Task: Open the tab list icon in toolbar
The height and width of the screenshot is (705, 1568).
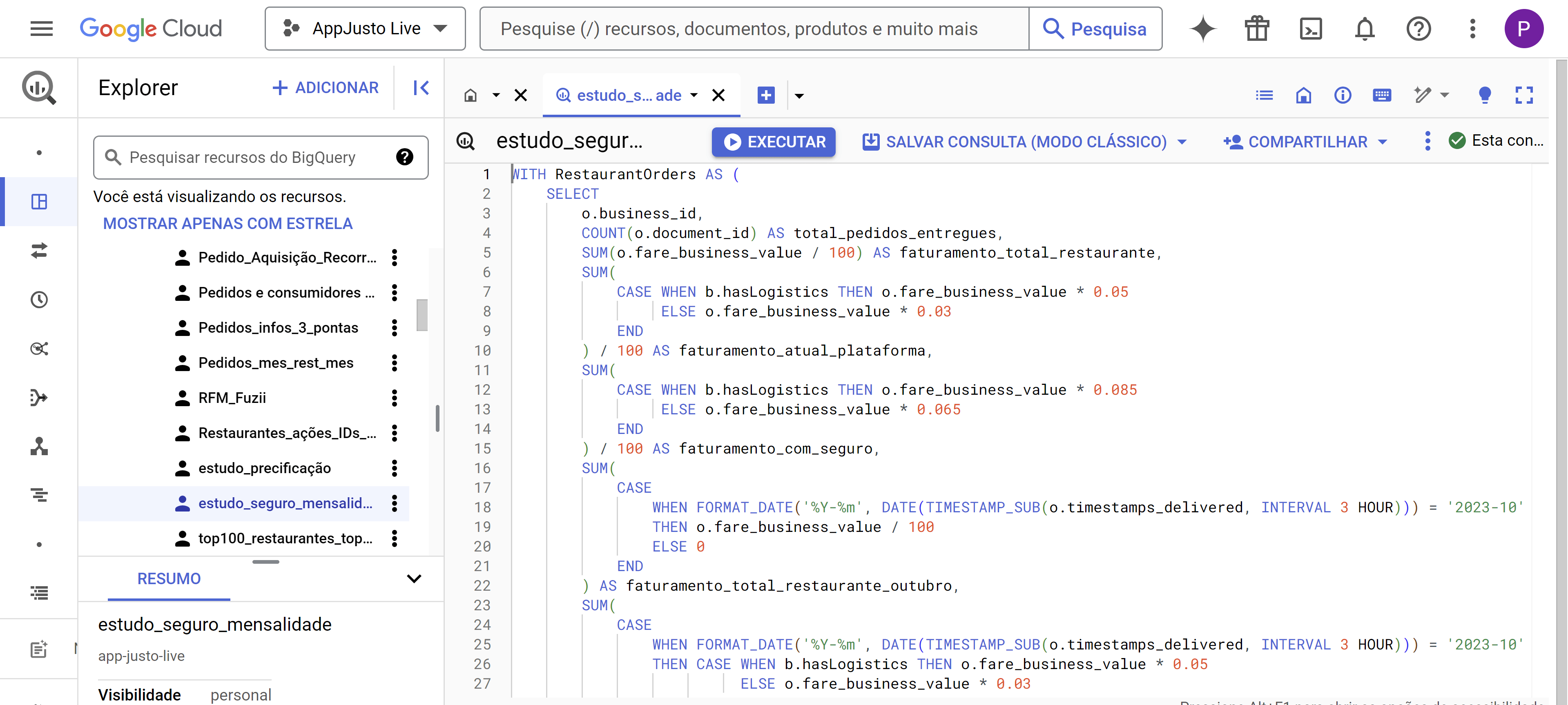Action: click(x=1264, y=96)
